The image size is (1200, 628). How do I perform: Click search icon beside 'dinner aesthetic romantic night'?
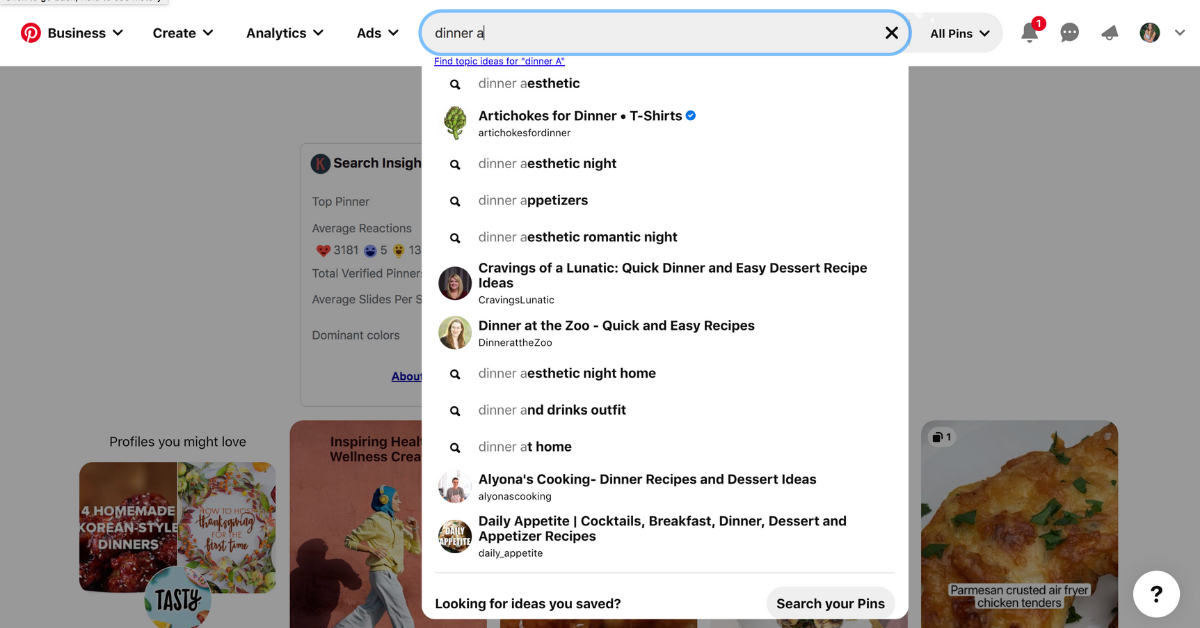pos(455,239)
